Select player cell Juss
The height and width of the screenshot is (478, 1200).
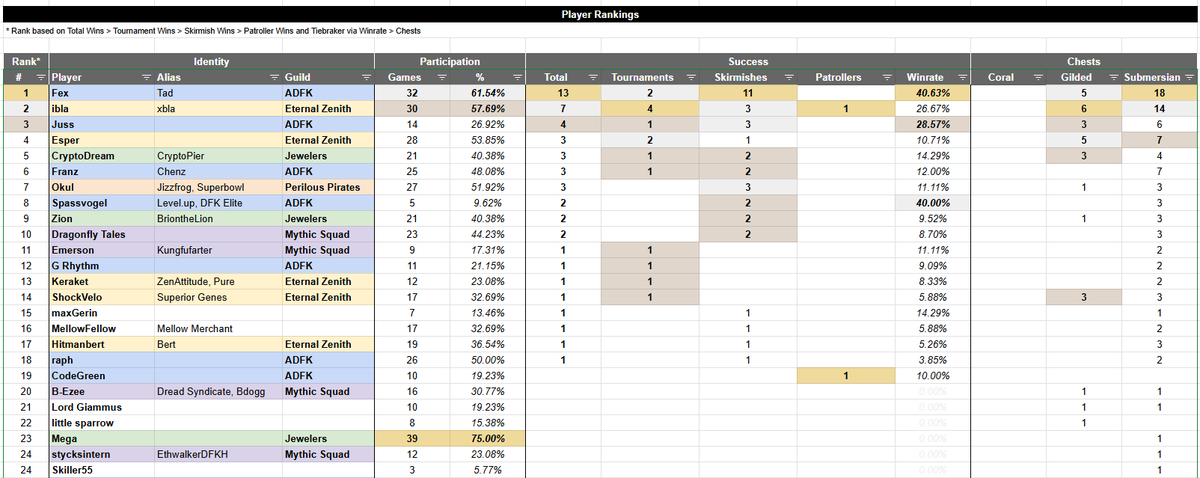click(x=101, y=124)
